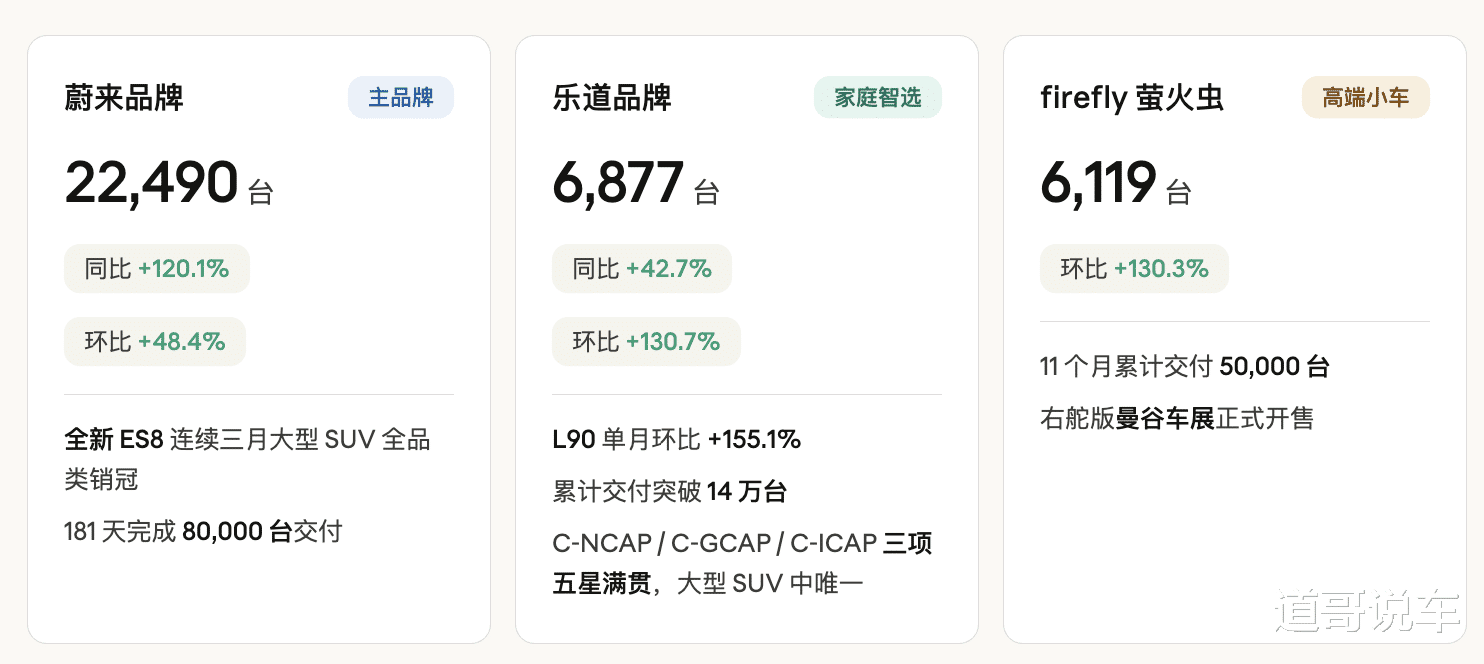Click the 同比 +42.7% pill
The height and width of the screenshot is (664, 1484).
(x=642, y=269)
